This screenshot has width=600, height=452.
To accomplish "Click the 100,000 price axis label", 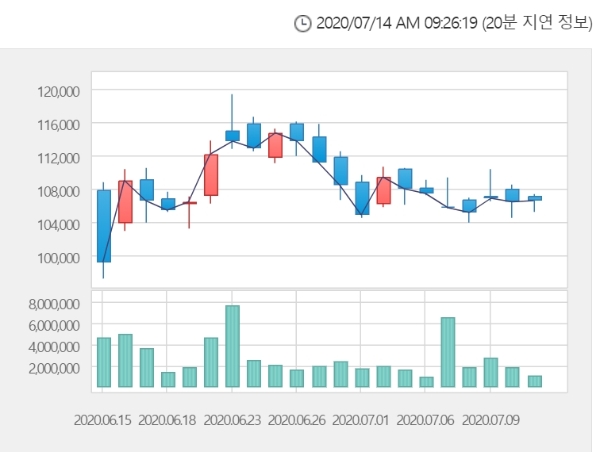I will tap(58, 258).
